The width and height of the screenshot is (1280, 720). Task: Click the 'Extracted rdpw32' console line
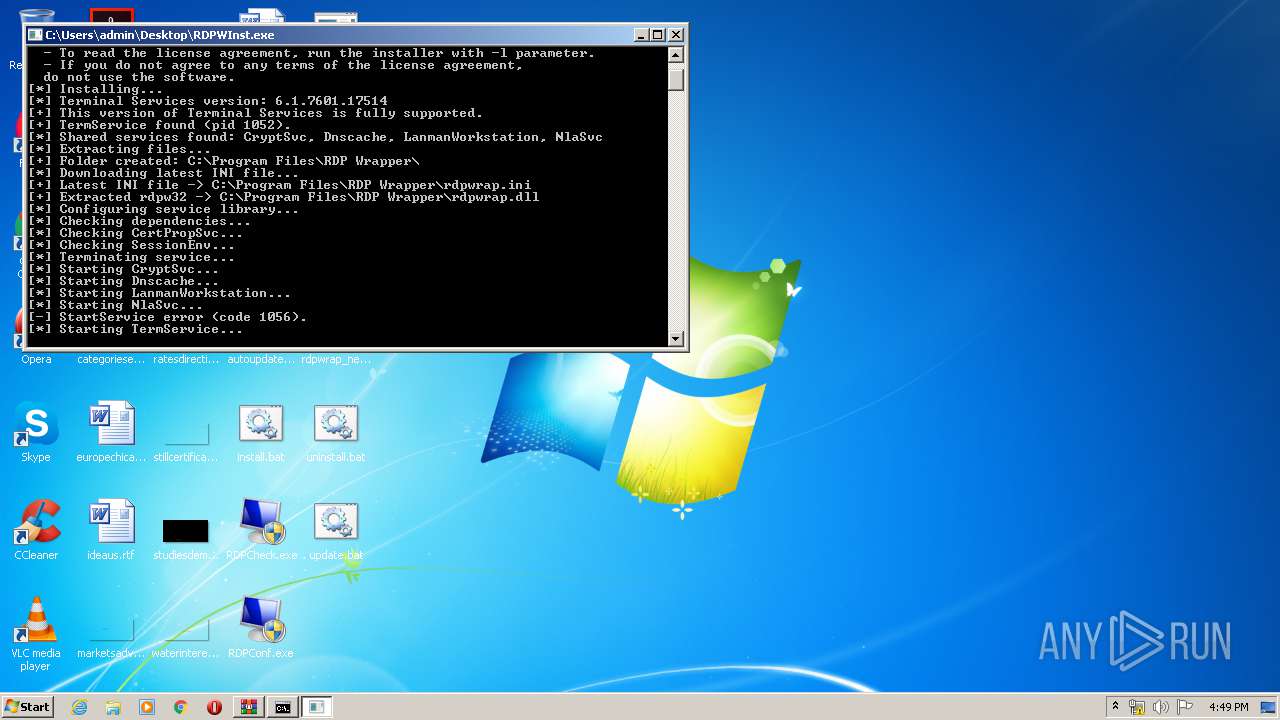point(283,197)
